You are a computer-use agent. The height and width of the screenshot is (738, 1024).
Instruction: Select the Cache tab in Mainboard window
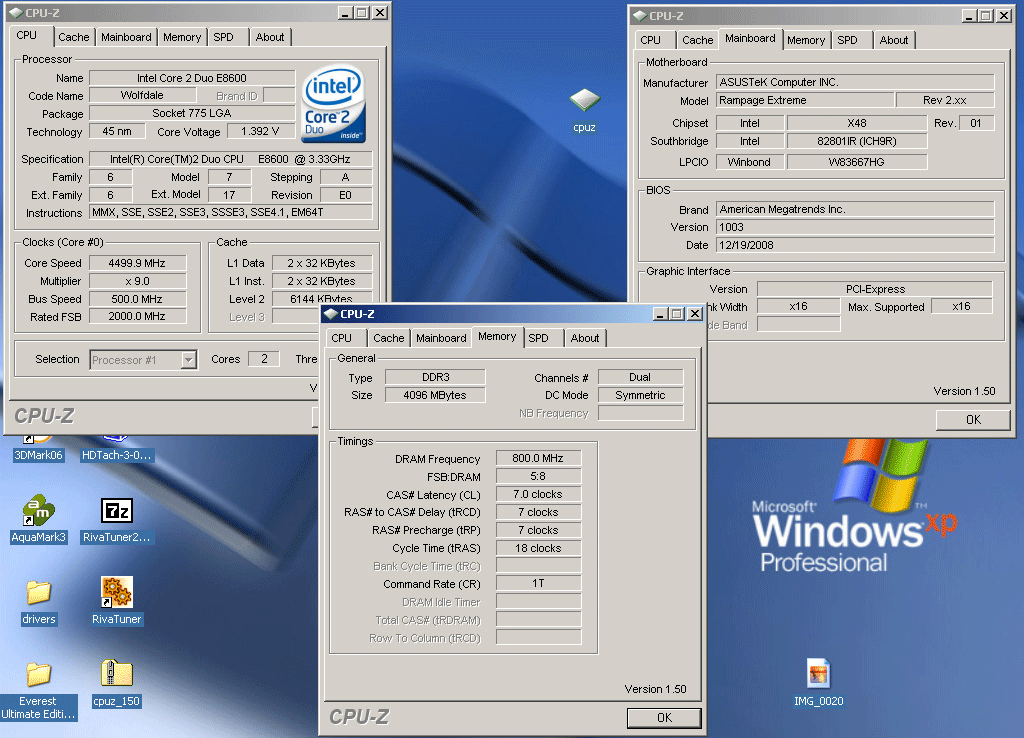click(697, 40)
